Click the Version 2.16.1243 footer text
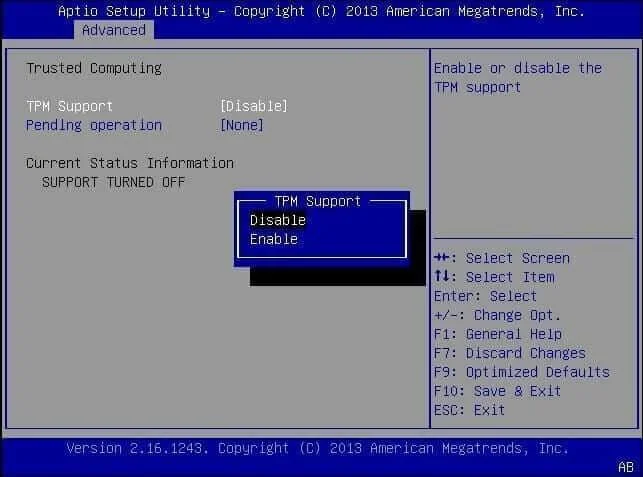This screenshot has width=643, height=477. (x=317, y=448)
